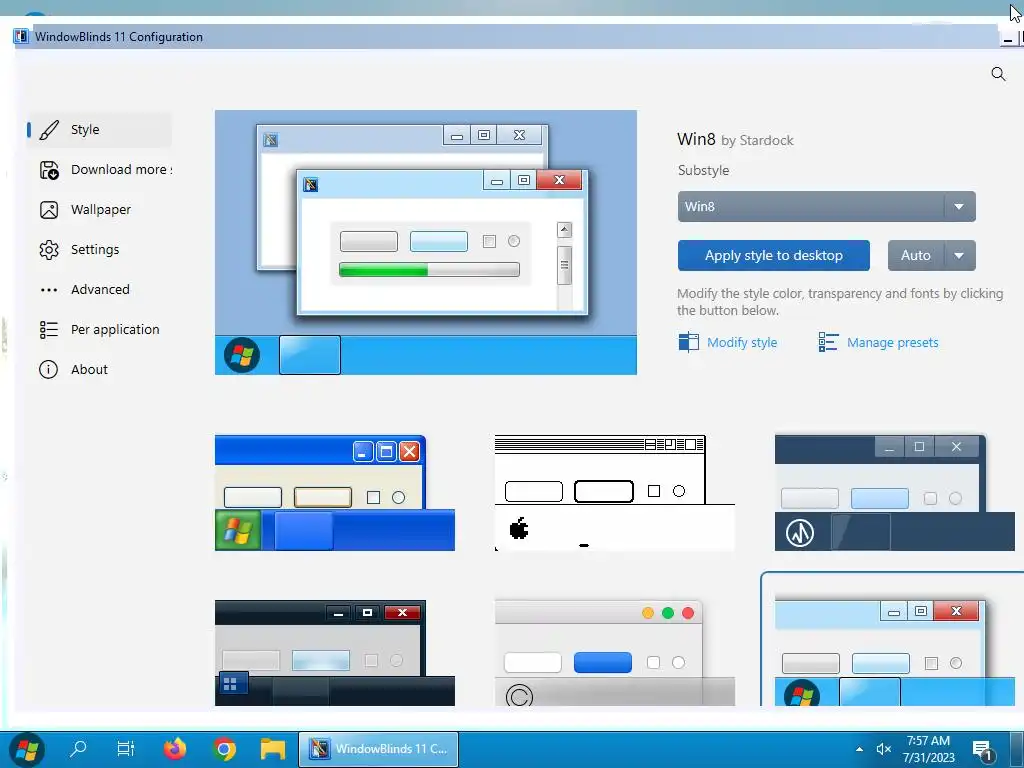Select the classic Mac black-and-white style thumbnail

(615, 493)
